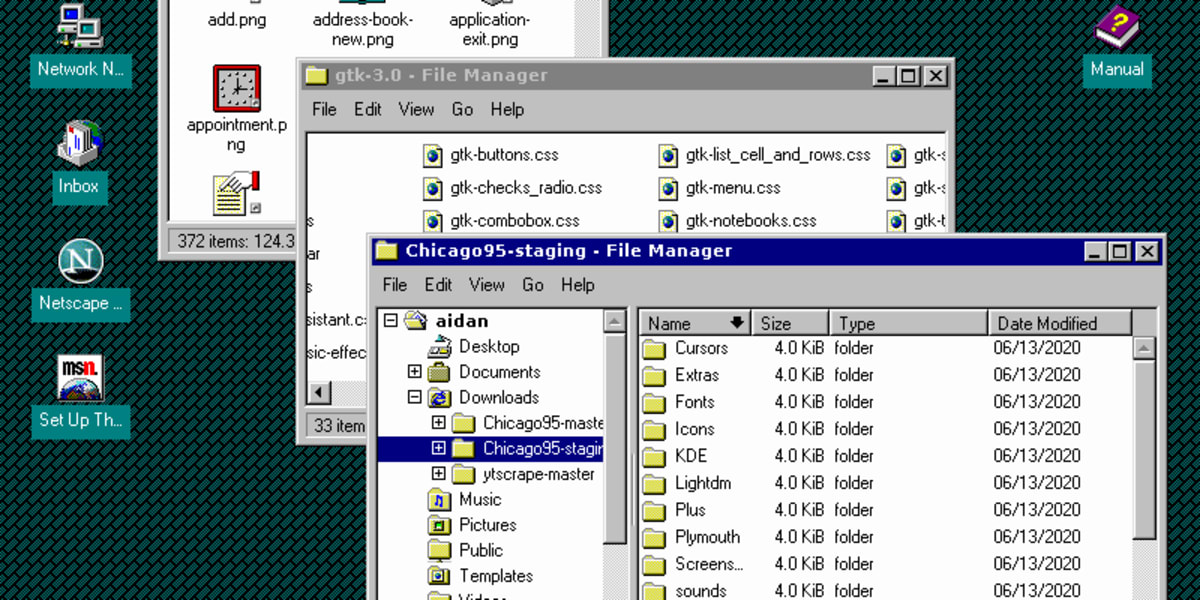This screenshot has width=1200, height=600.
Task: Select the sounds folder icon
Action: click(x=654, y=591)
